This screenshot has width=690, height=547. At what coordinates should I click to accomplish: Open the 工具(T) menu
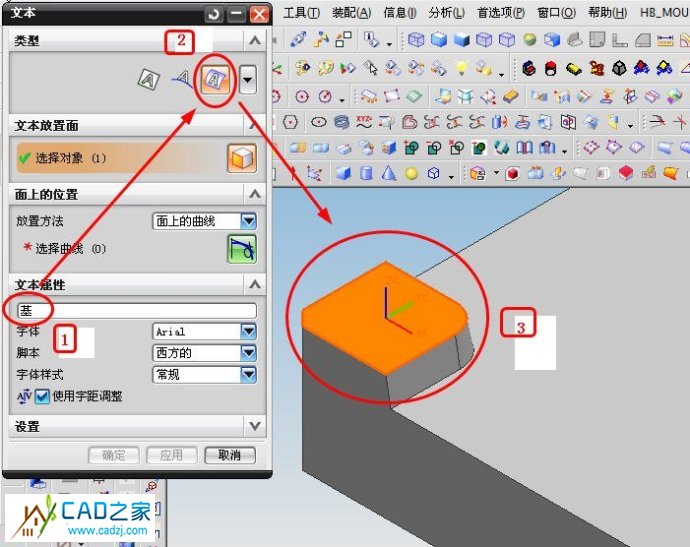[301, 13]
